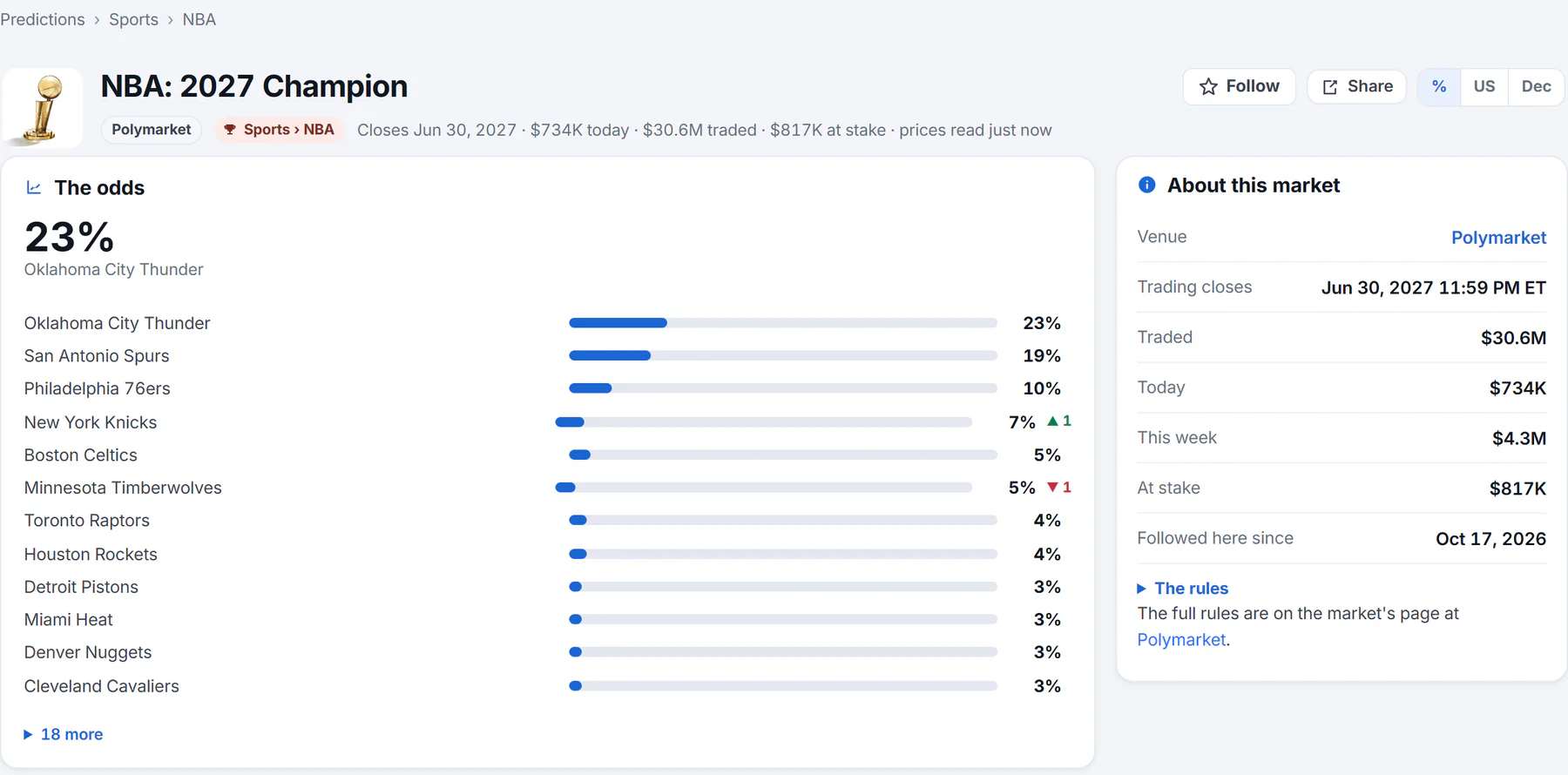Click the NBA trophy market thumbnail
The image size is (1568, 775).
[x=43, y=108]
